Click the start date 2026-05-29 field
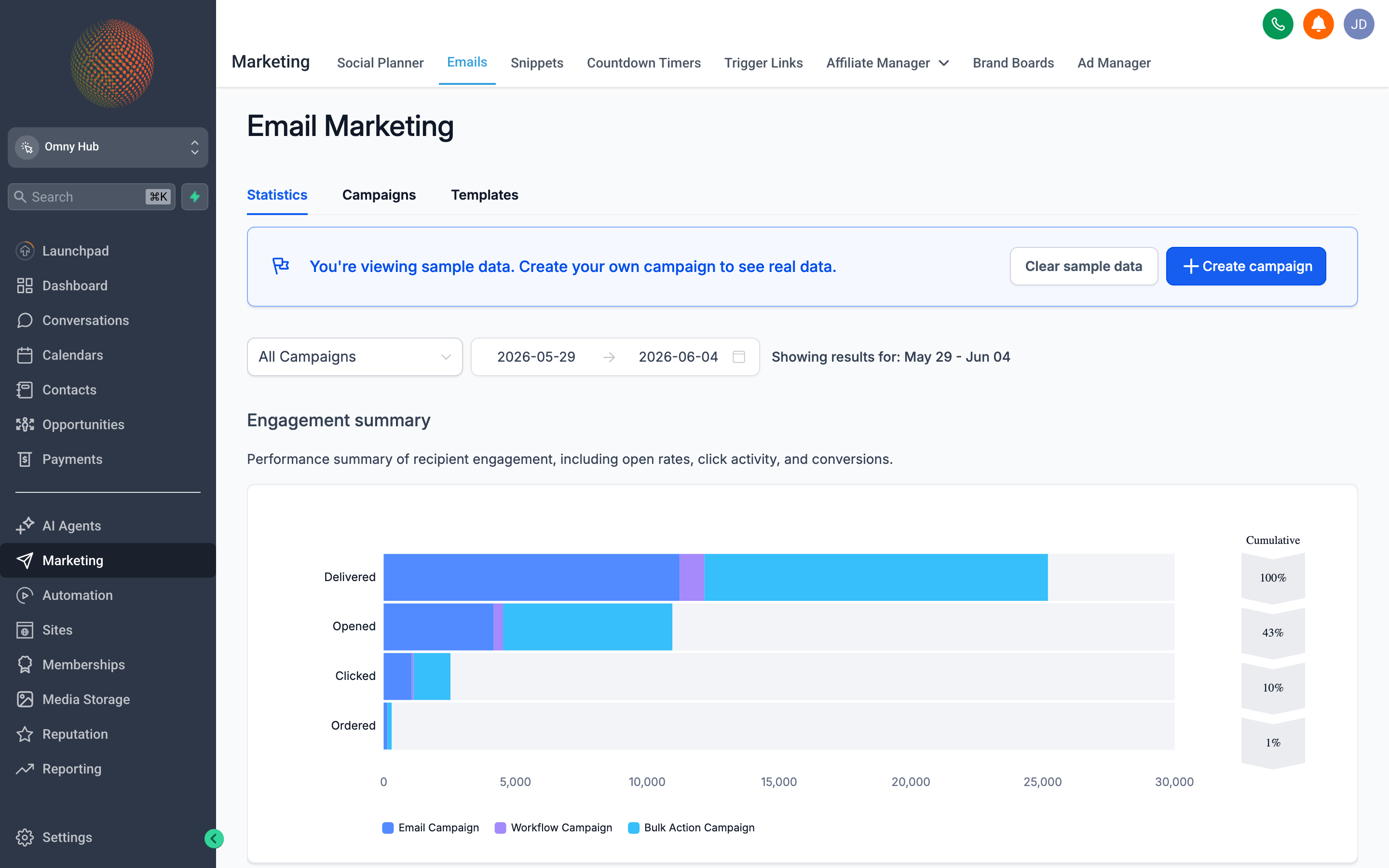Screen dimensions: 1389x868 pos(536,357)
